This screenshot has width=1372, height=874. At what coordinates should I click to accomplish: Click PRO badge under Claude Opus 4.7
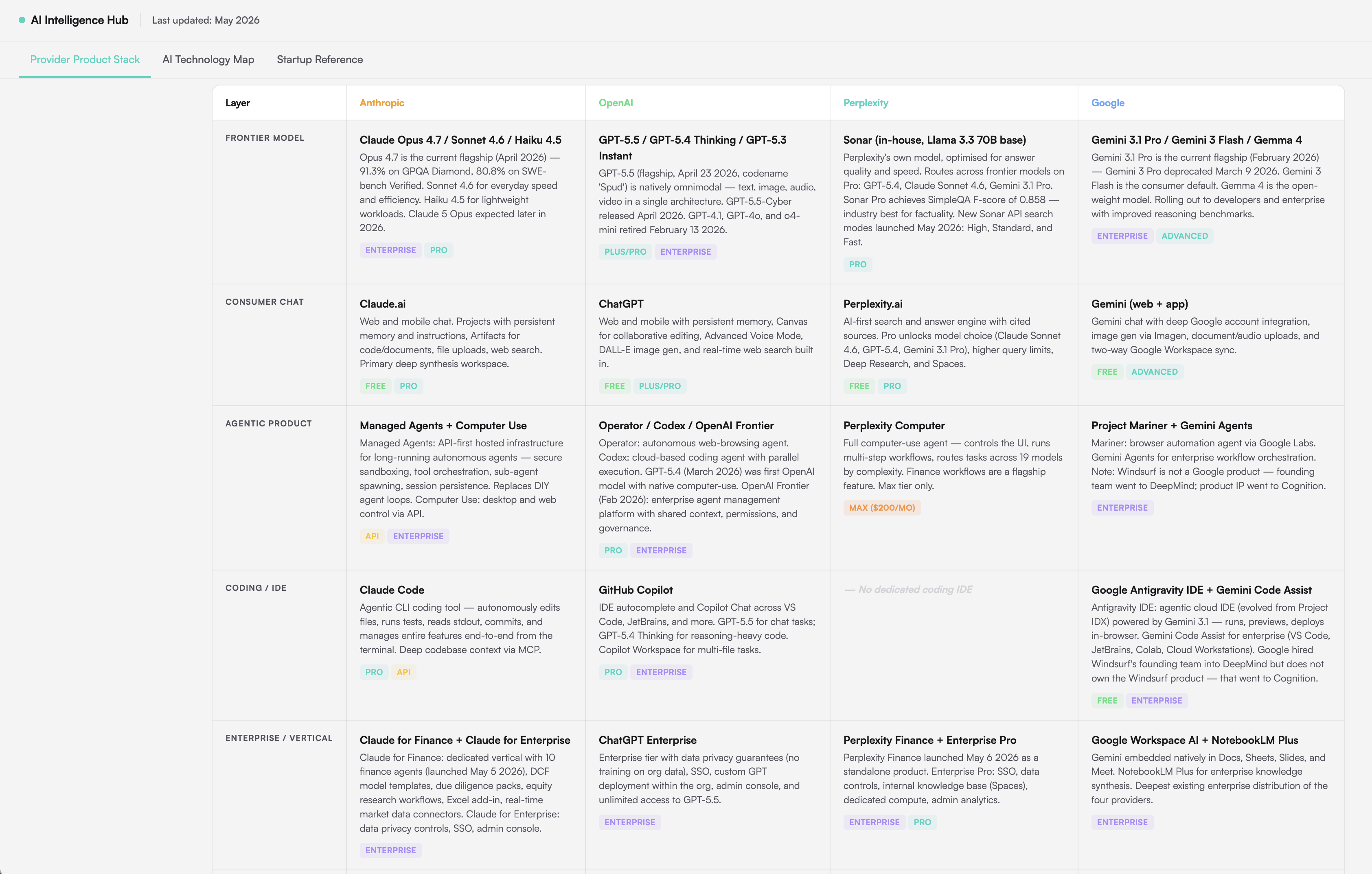click(438, 250)
